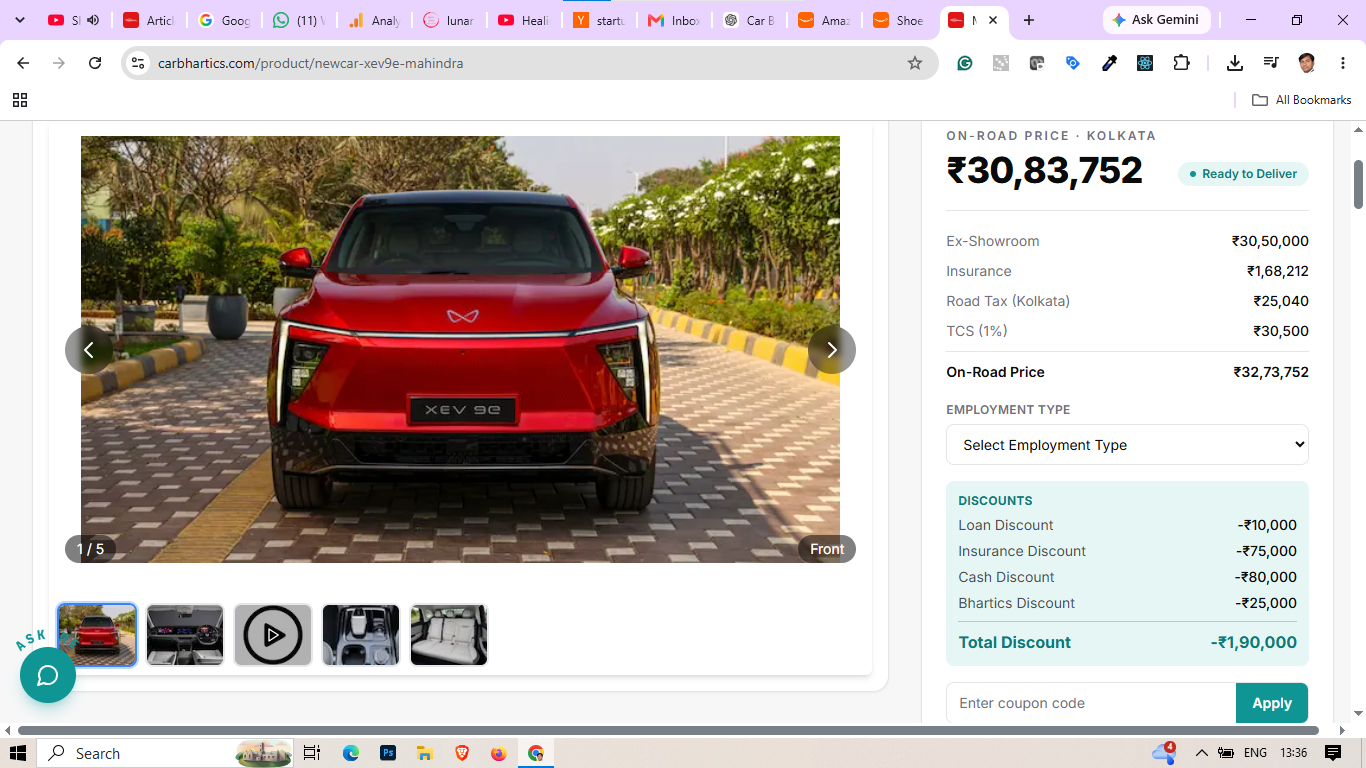Close the active carbhartics tab

click(993, 20)
